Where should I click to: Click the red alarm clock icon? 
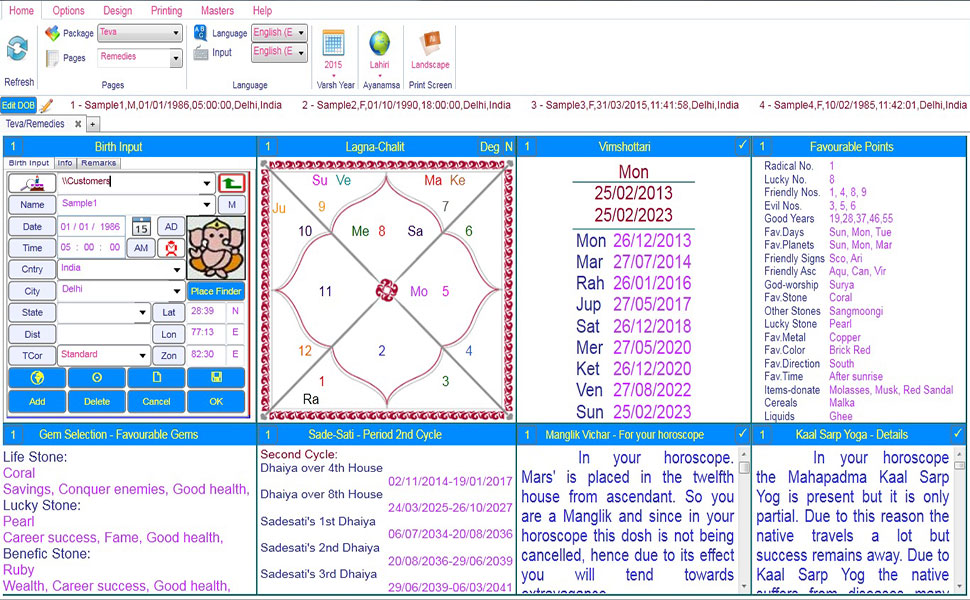click(x=171, y=248)
